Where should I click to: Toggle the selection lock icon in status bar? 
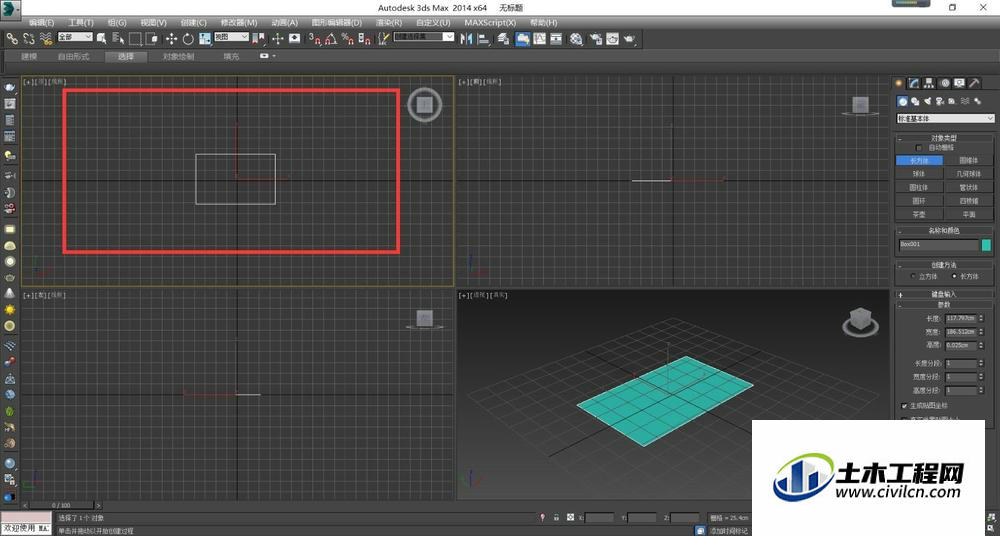click(x=556, y=517)
